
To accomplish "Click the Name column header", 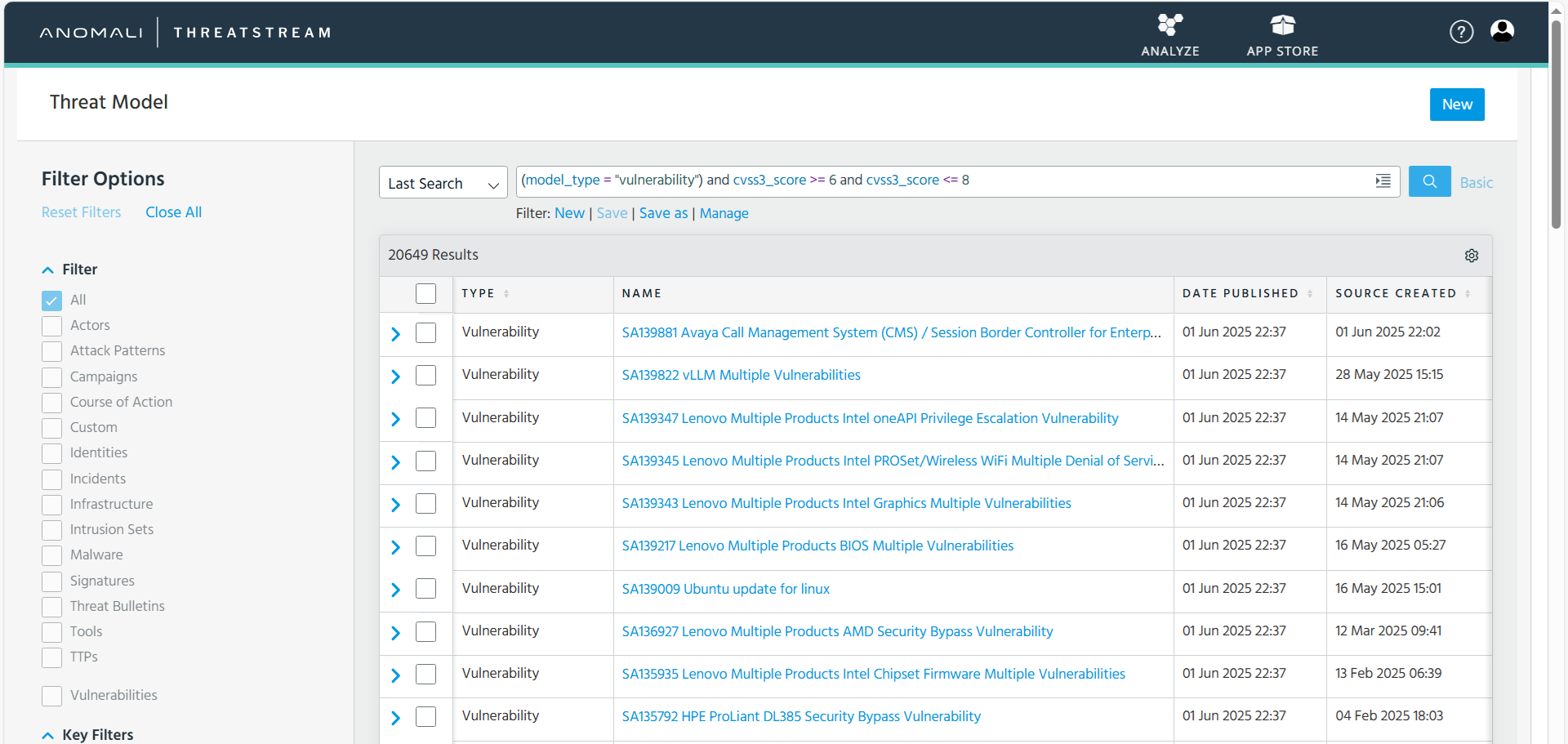I will (x=641, y=294).
